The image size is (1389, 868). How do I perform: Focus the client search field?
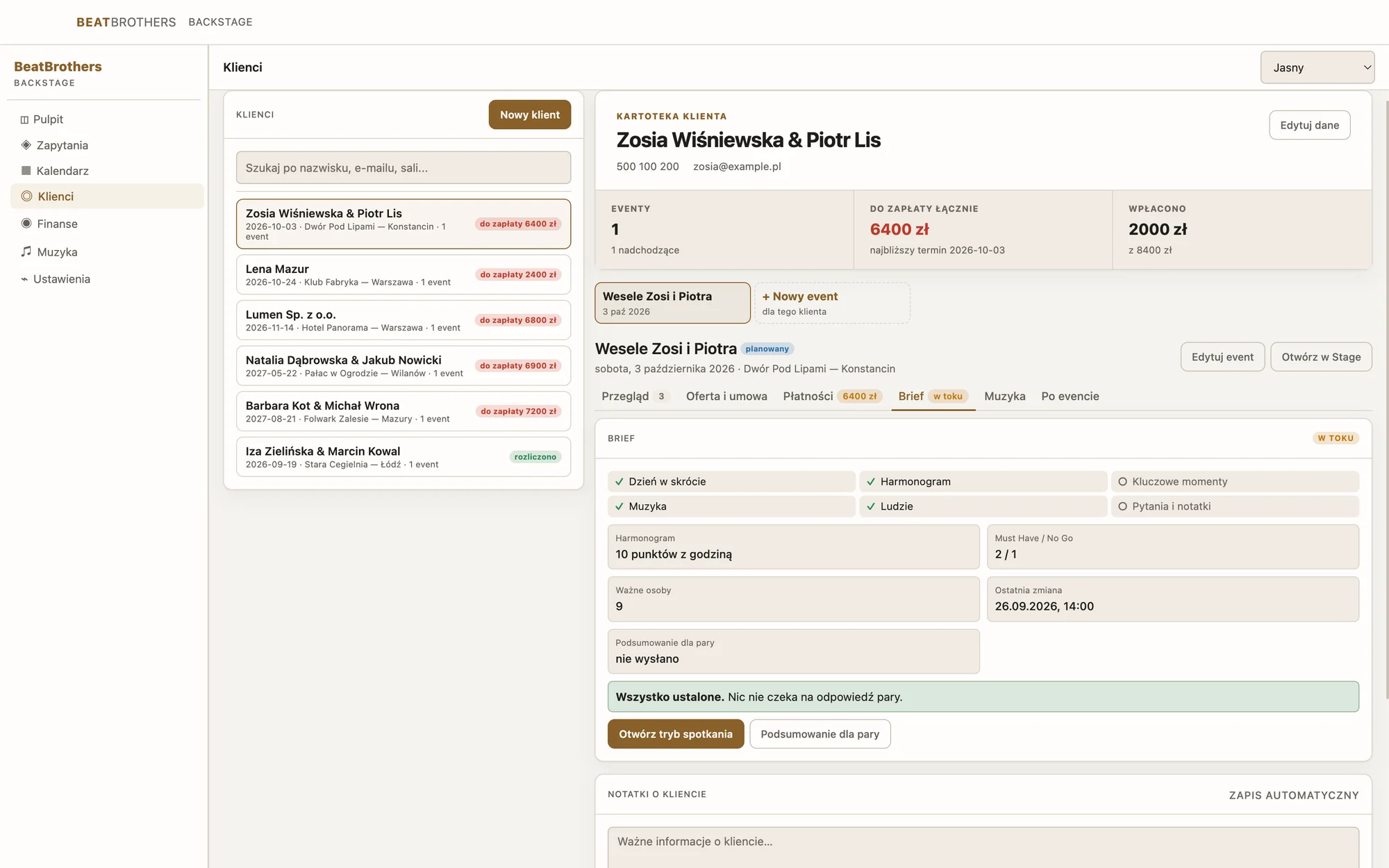pos(404,168)
